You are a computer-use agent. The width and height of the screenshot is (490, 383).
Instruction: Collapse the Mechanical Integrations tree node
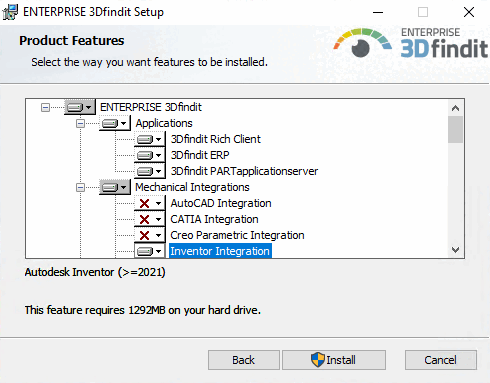(80, 187)
